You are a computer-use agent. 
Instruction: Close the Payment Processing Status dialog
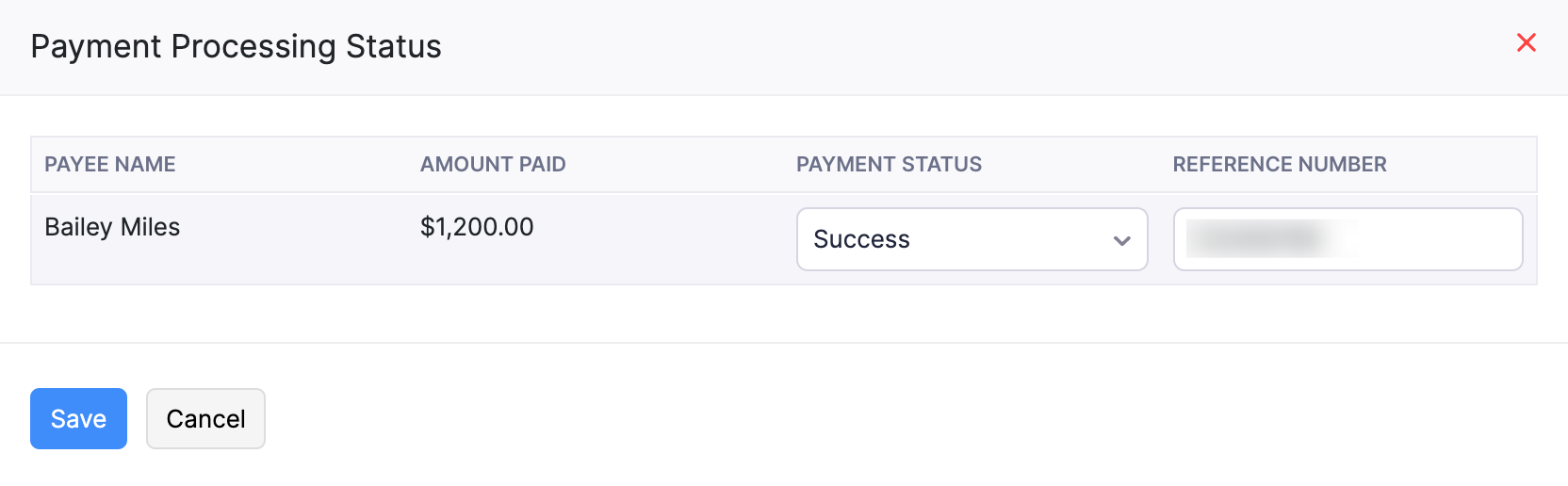tap(1526, 42)
